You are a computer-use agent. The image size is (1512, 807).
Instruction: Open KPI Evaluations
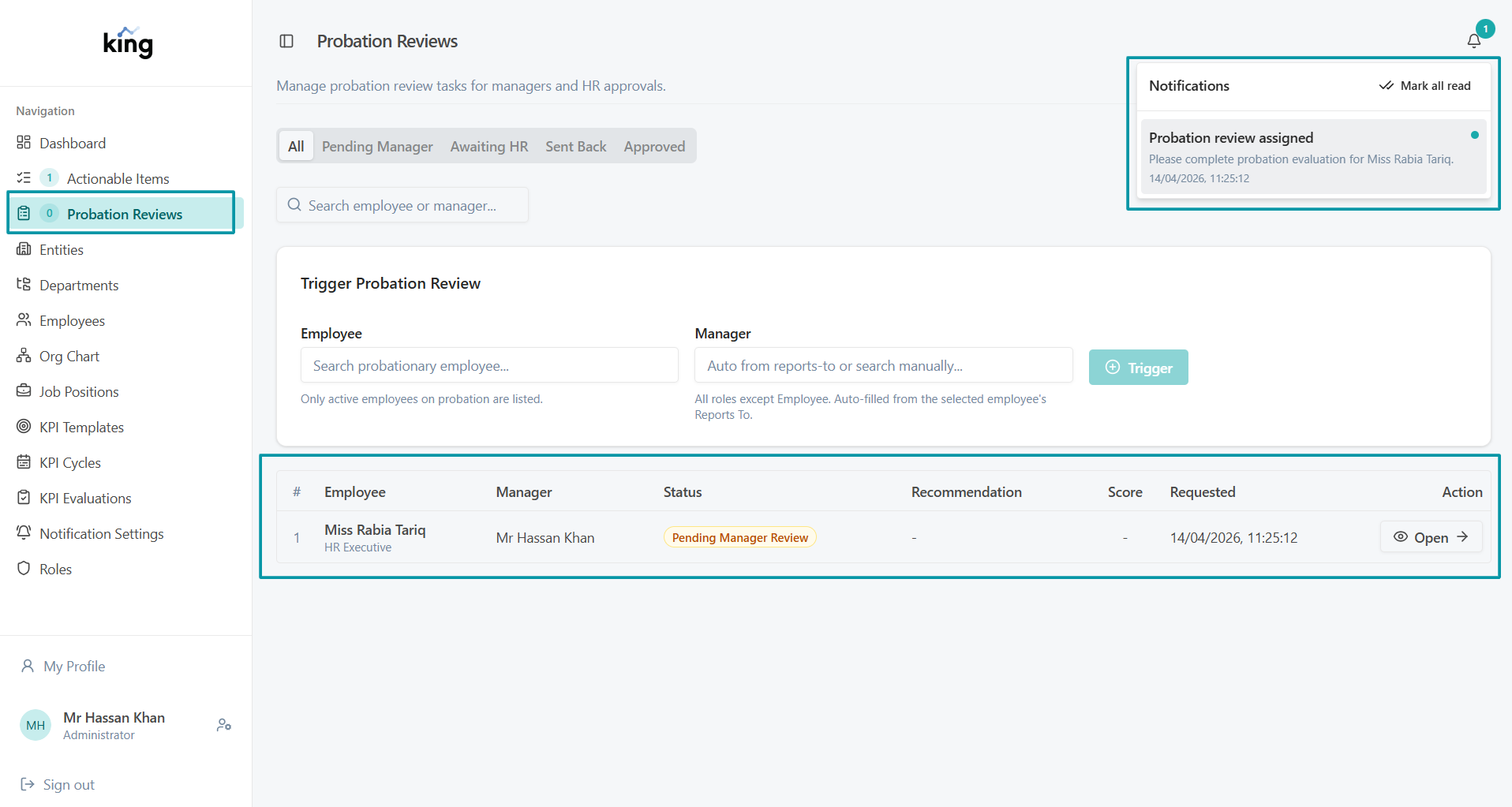tap(125, 498)
